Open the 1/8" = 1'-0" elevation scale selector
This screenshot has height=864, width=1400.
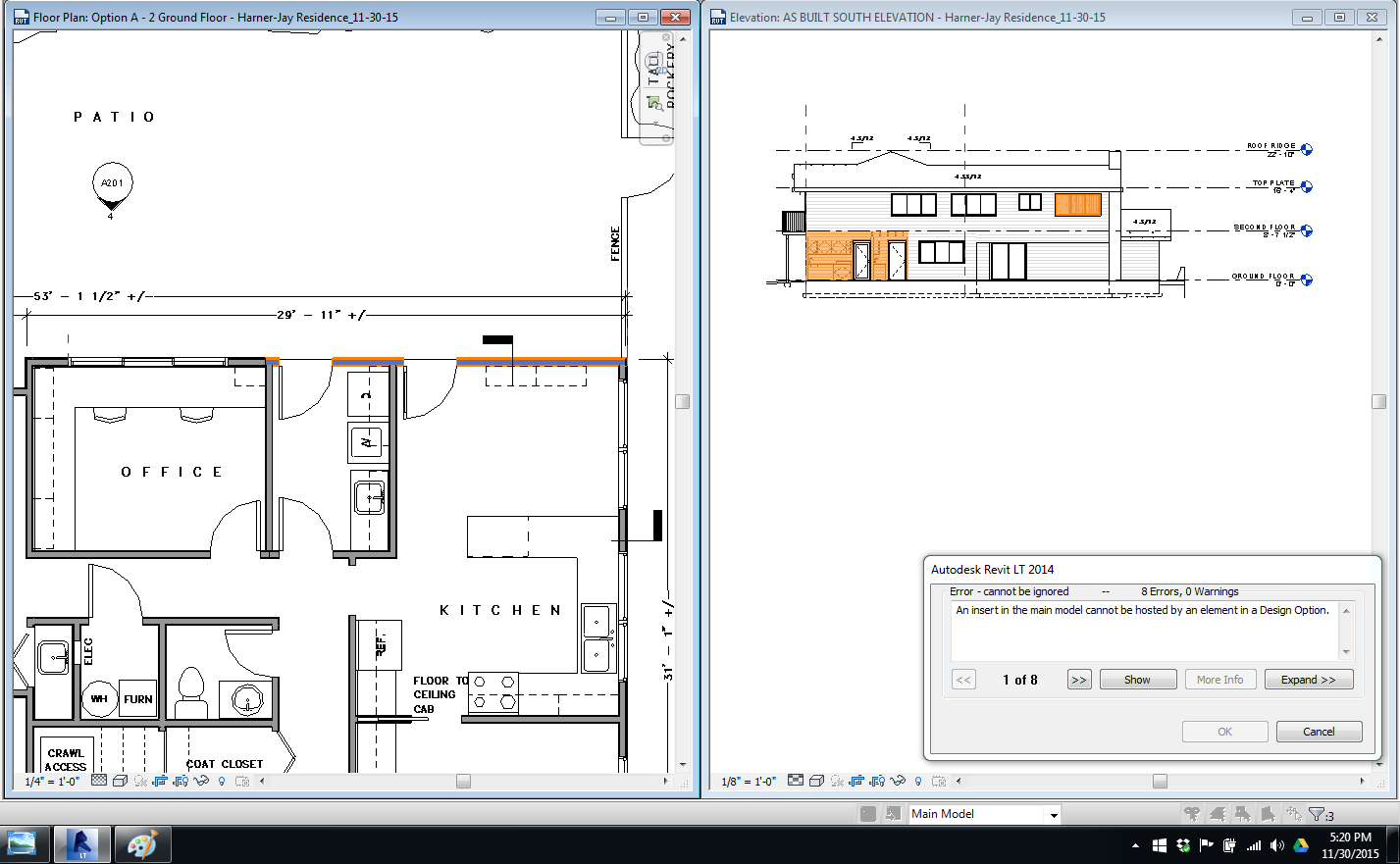point(749,781)
